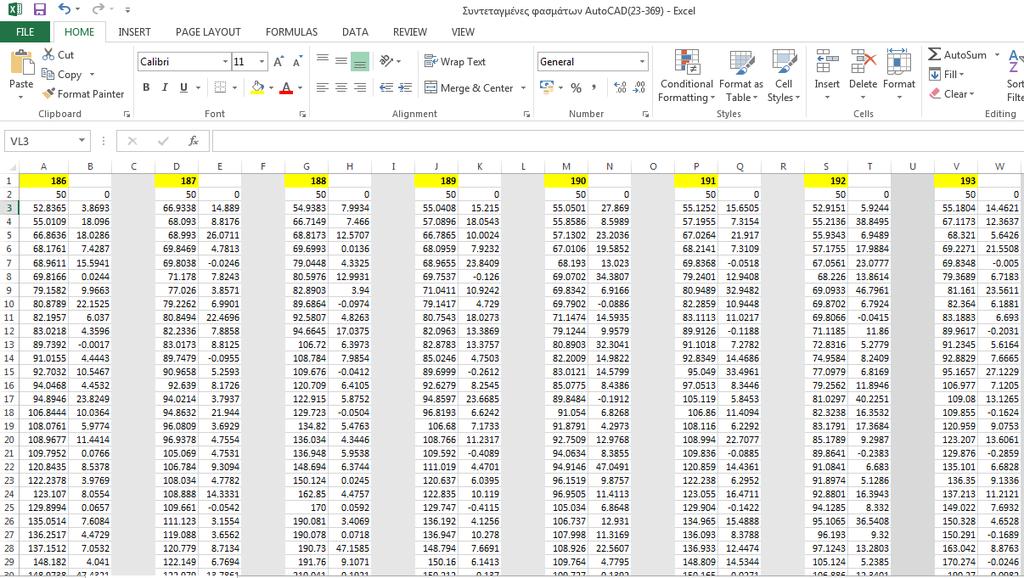
Task: Activate the Format Painter brush
Action: tap(82, 93)
